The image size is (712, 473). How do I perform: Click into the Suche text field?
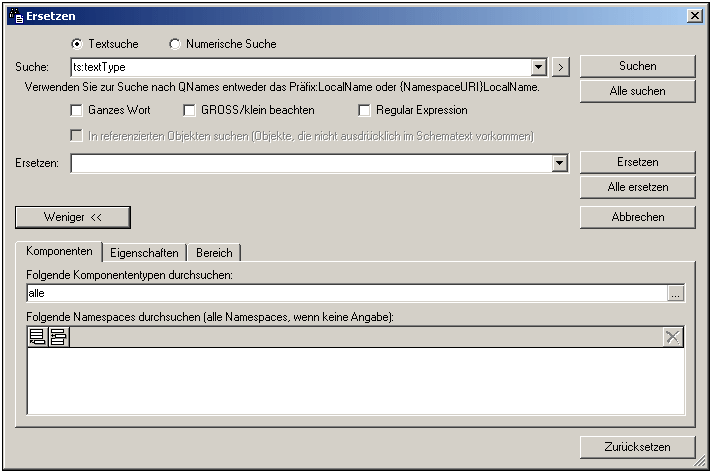coord(301,67)
